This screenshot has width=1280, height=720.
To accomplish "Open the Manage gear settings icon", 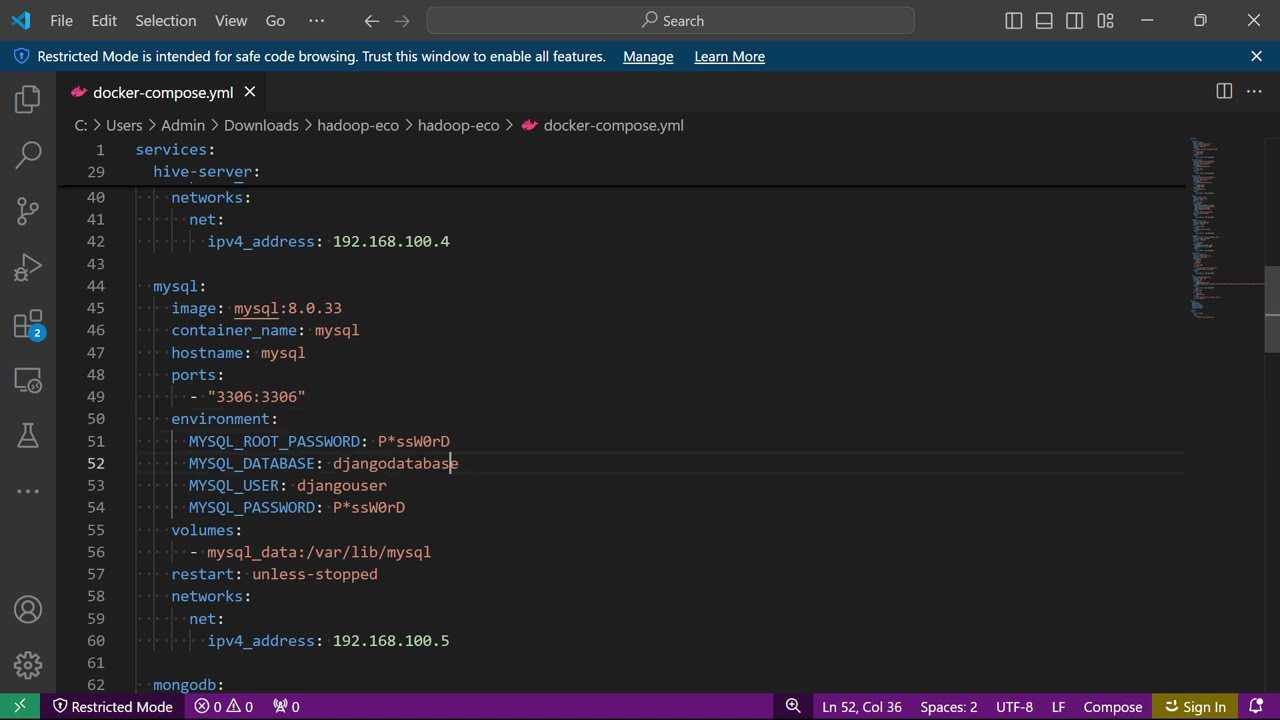I will (x=28, y=665).
